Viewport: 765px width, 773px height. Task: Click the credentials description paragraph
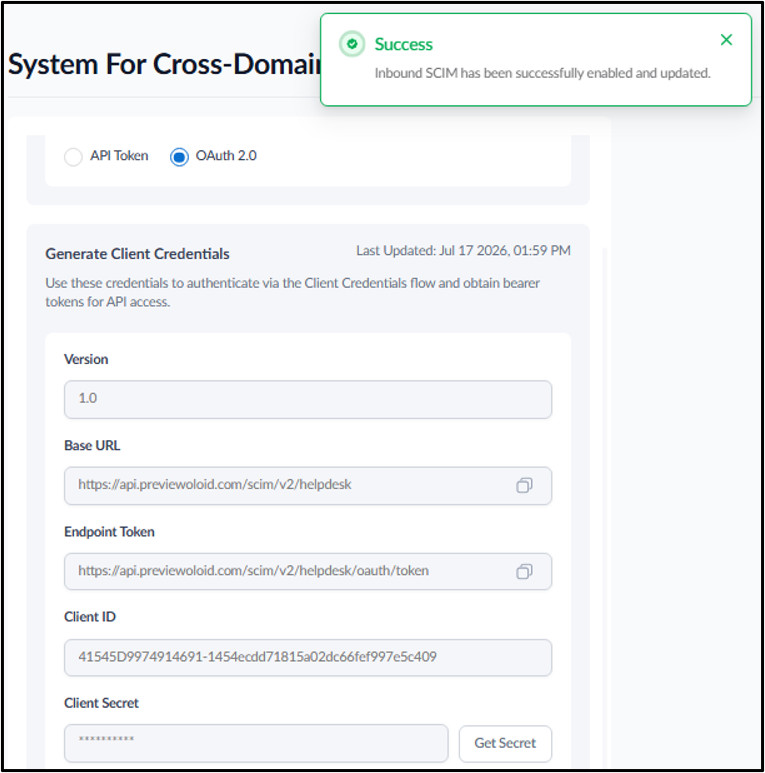point(293,292)
